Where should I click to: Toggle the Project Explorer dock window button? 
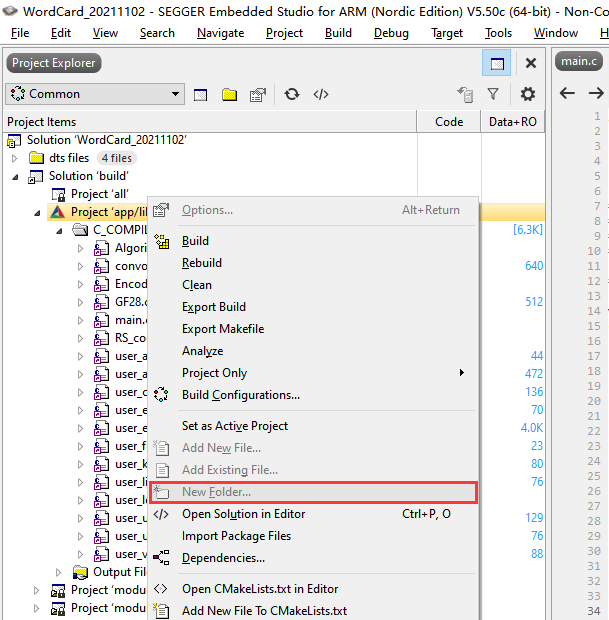[x=495, y=63]
